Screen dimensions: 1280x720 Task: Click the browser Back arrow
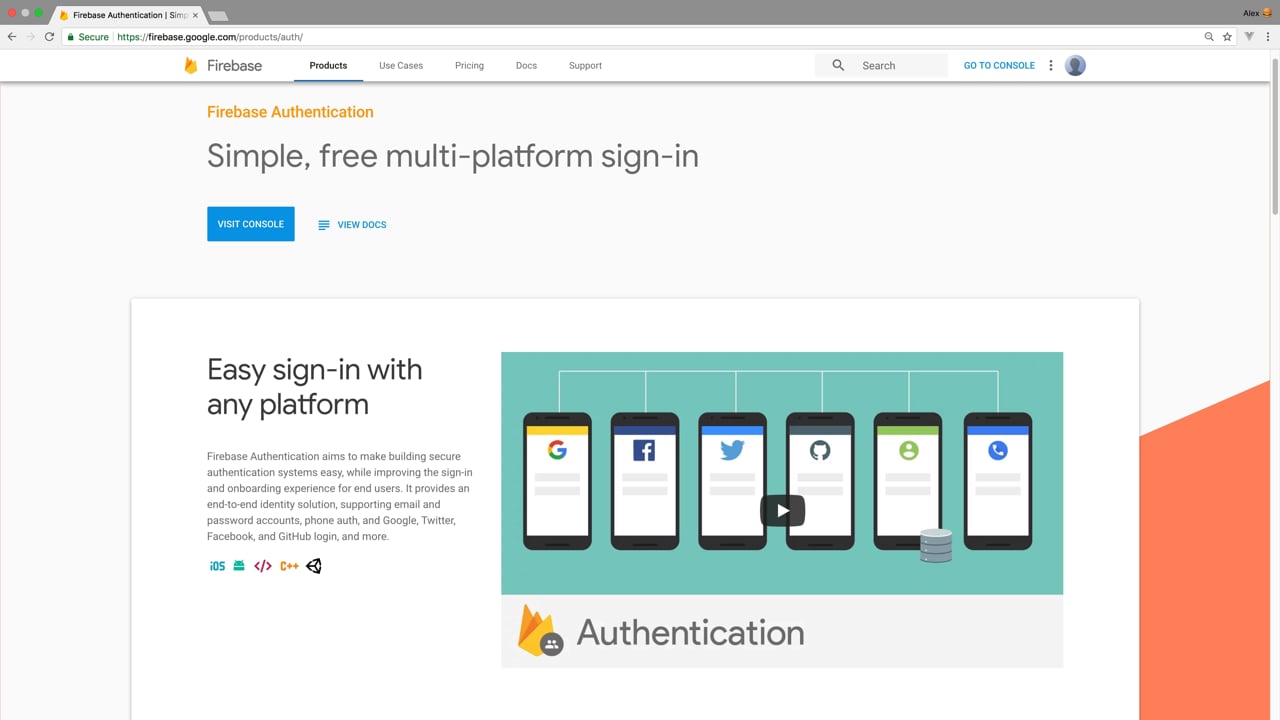[x=12, y=37]
